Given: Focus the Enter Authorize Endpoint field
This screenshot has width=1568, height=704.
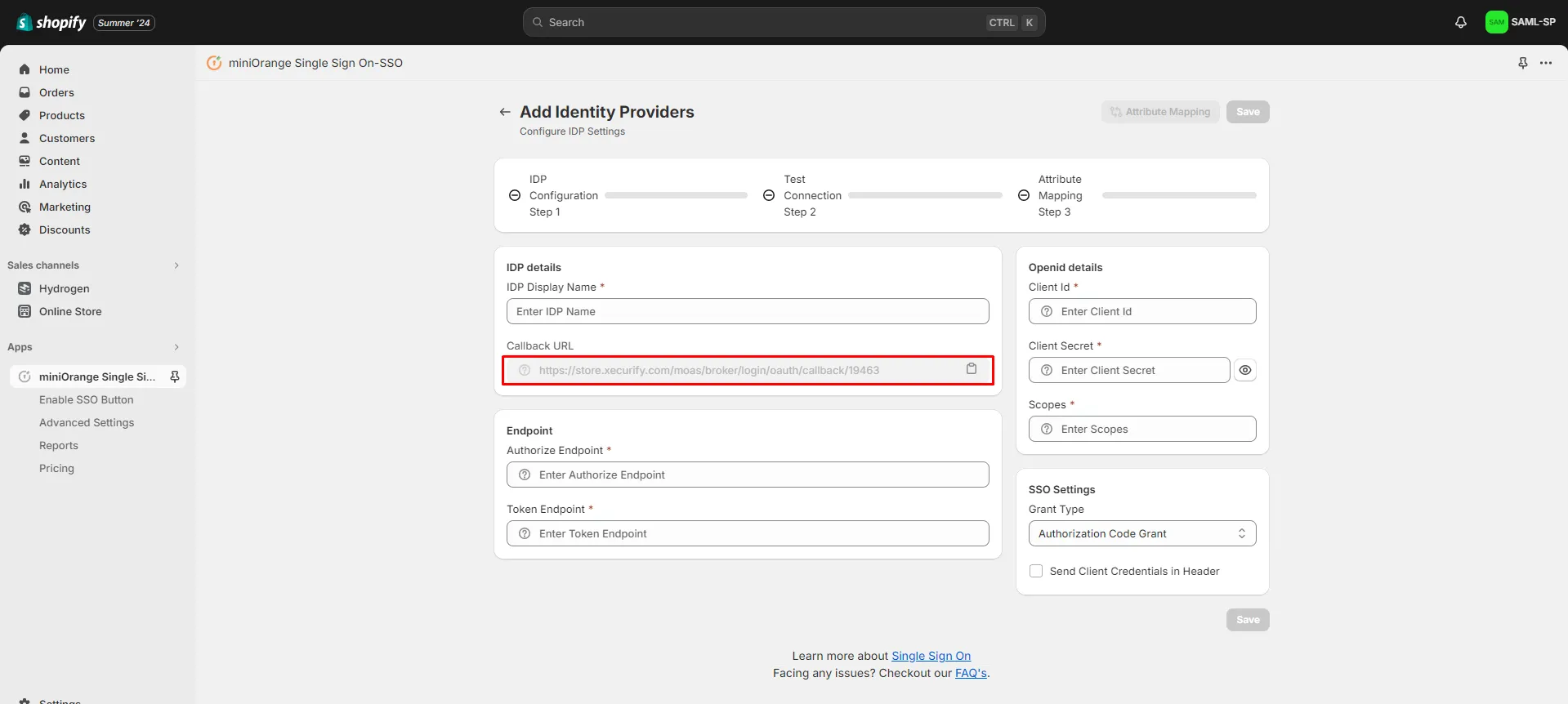Looking at the screenshot, I should 748,475.
